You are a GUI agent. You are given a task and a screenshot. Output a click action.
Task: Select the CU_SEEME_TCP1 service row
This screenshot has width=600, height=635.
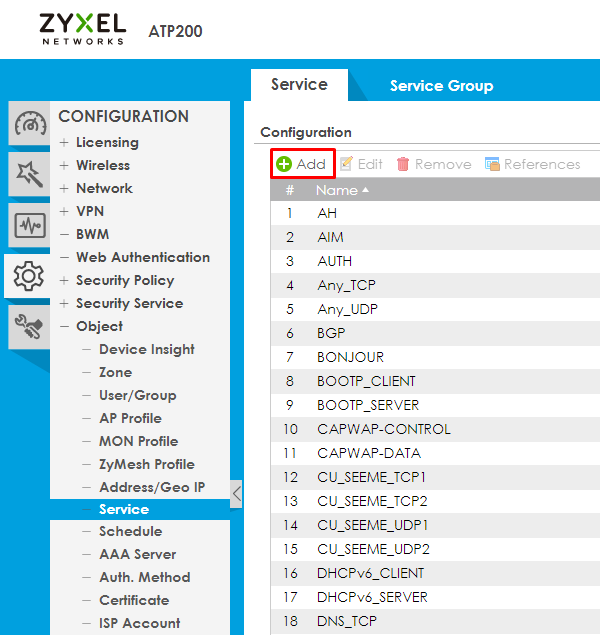(435, 477)
